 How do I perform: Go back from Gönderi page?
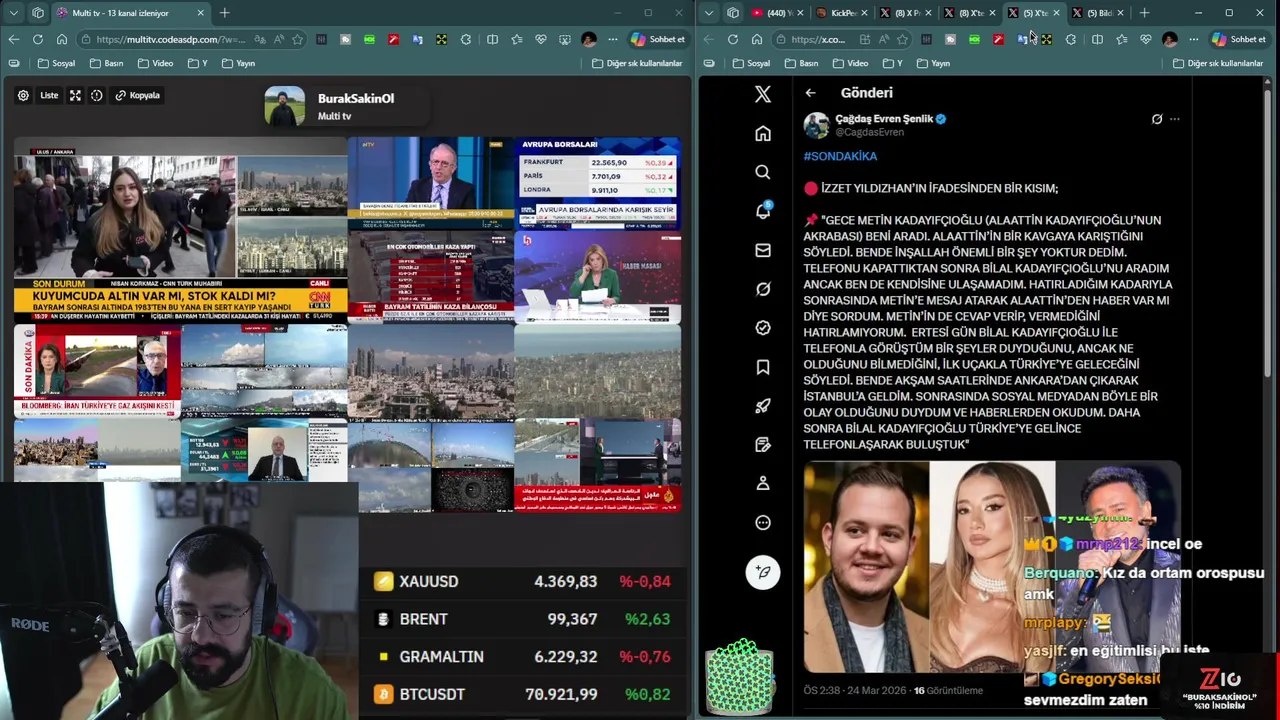[x=811, y=93]
